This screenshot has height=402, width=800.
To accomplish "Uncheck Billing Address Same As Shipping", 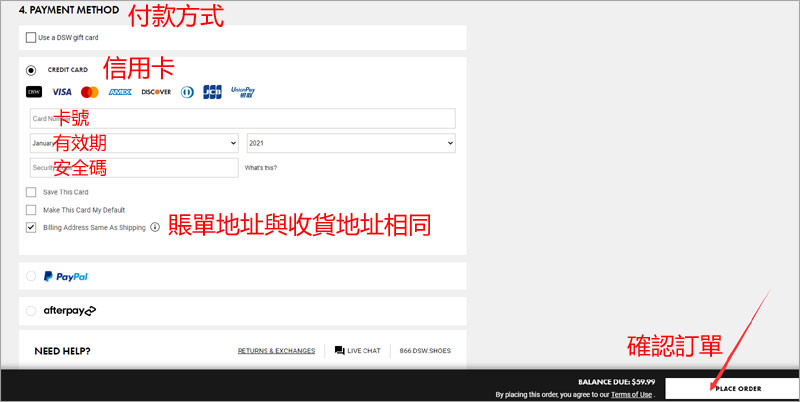I will click(32, 228).
